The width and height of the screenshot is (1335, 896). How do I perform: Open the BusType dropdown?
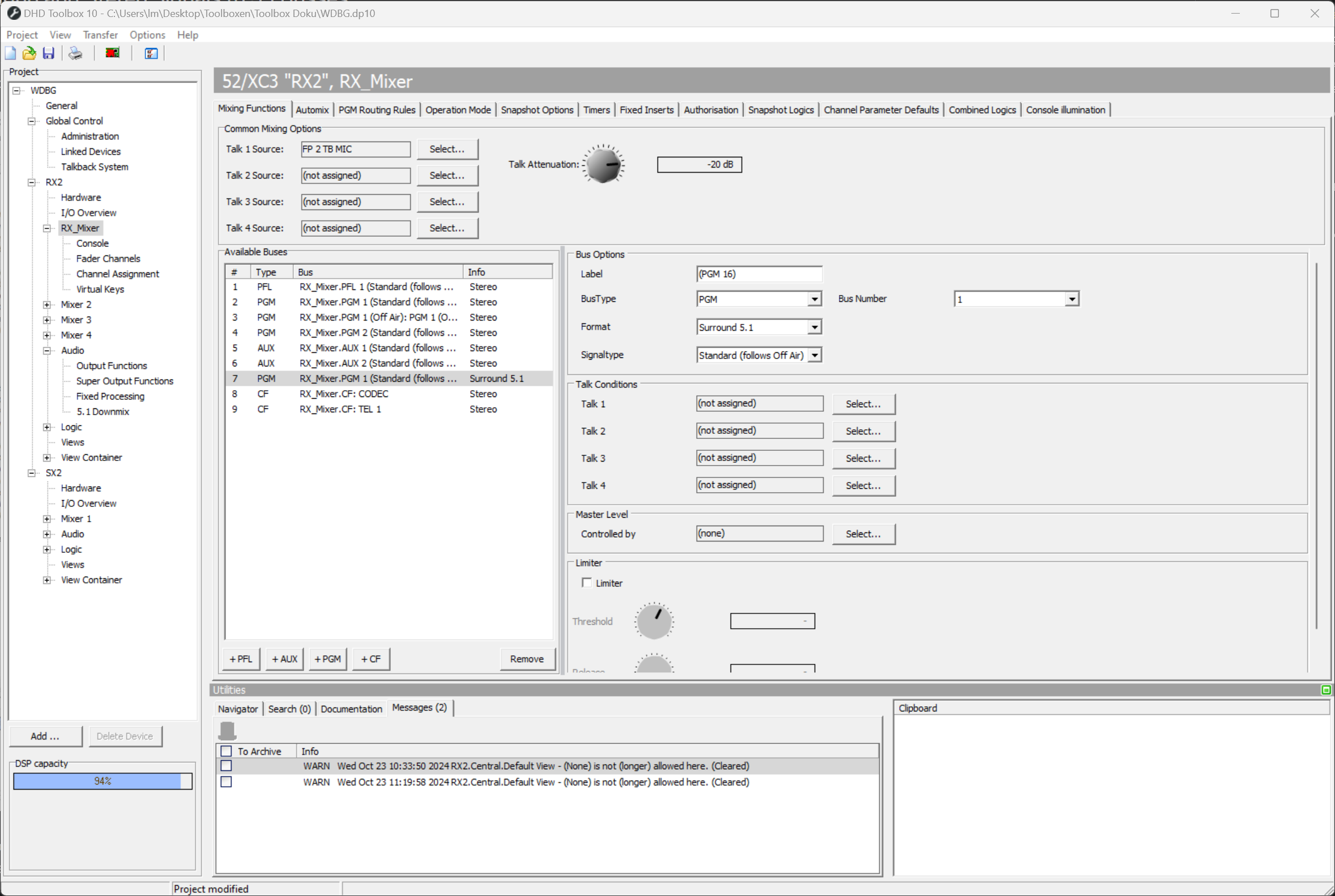tap(814, 299)
